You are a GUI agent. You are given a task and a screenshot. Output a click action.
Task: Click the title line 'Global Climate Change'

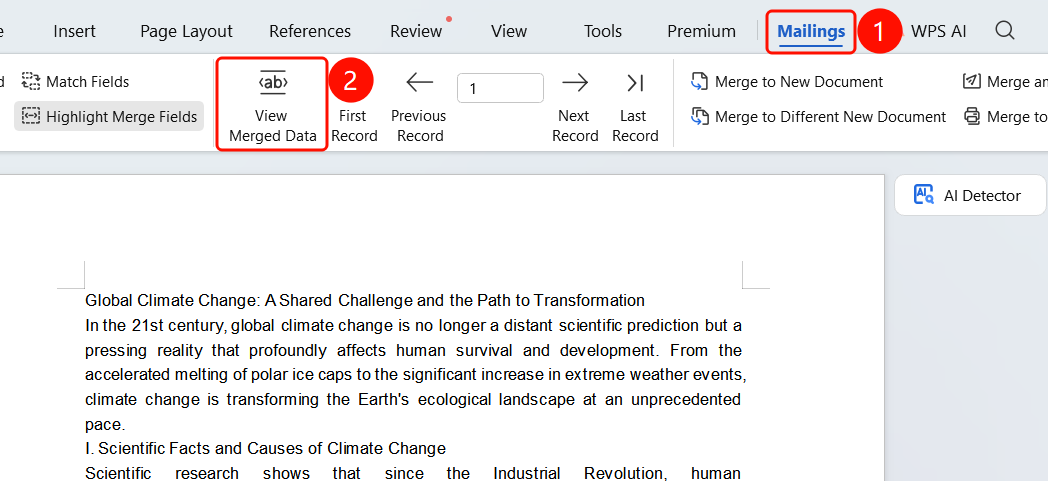click(x=365, y=301)
